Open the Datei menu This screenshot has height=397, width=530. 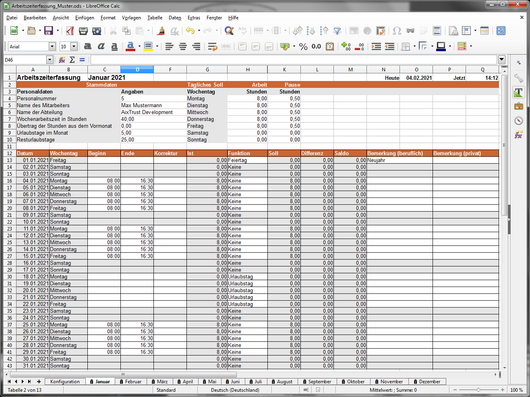[11, 18]
